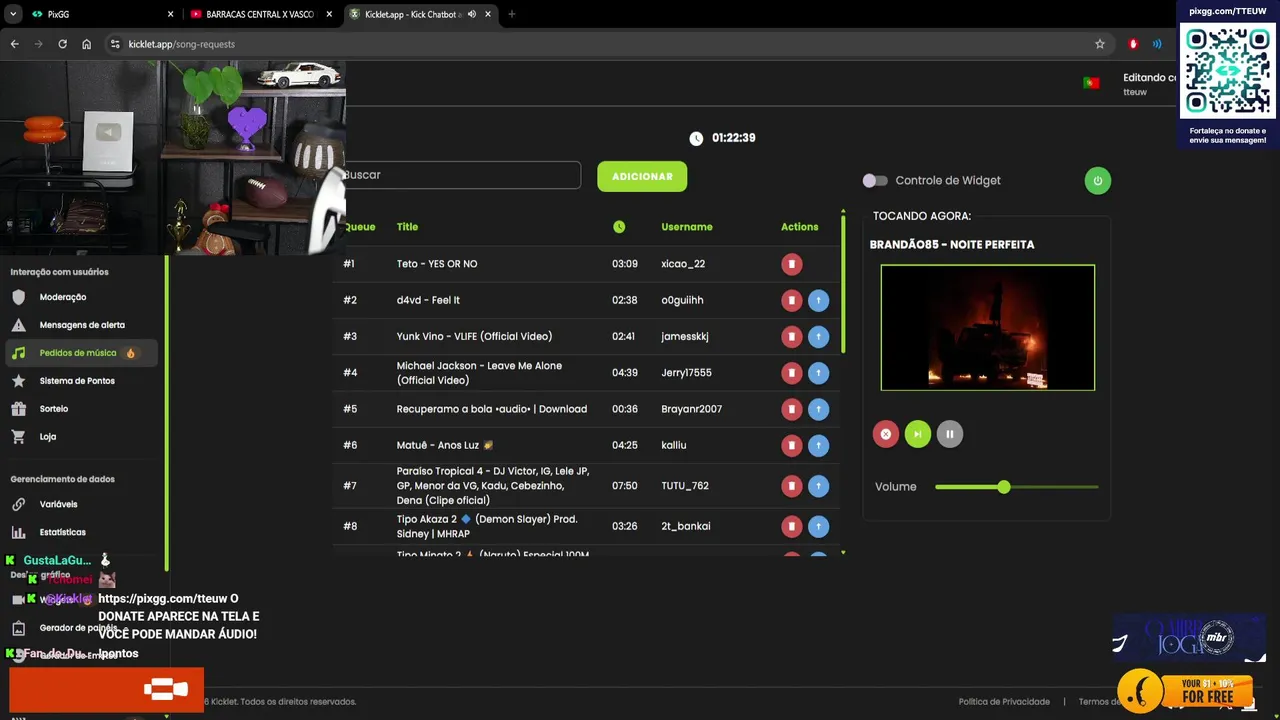This screenshot has width=1280, height=720.
Task: Toggle the Controle de Widget switch
Action: coord(875,181)
